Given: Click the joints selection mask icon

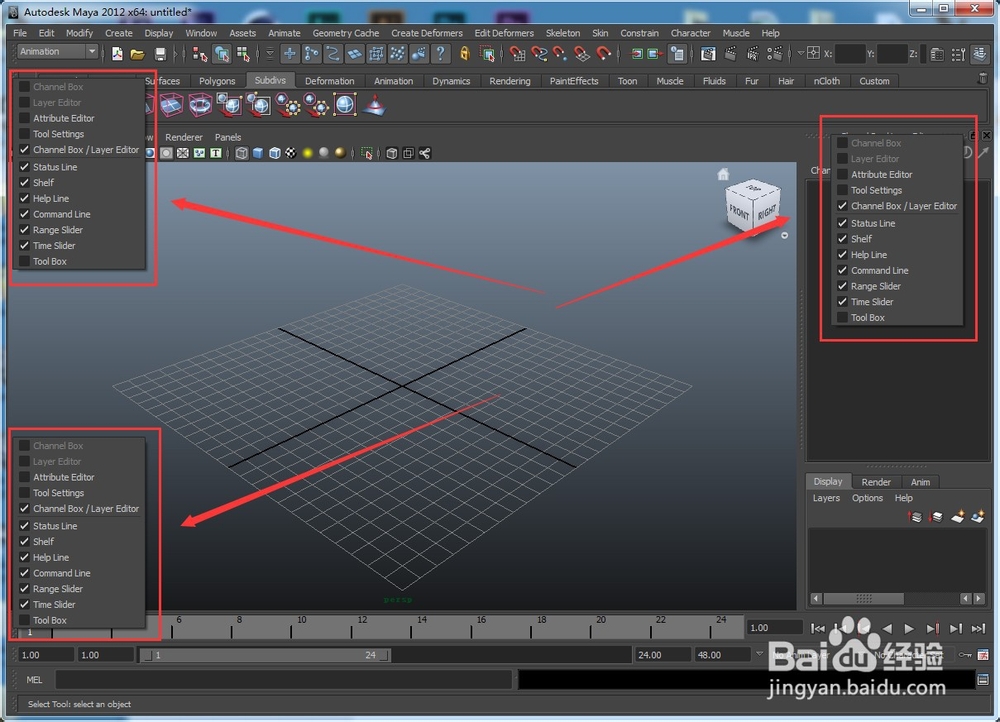Looking at the screenshot, I should point(311,54).
